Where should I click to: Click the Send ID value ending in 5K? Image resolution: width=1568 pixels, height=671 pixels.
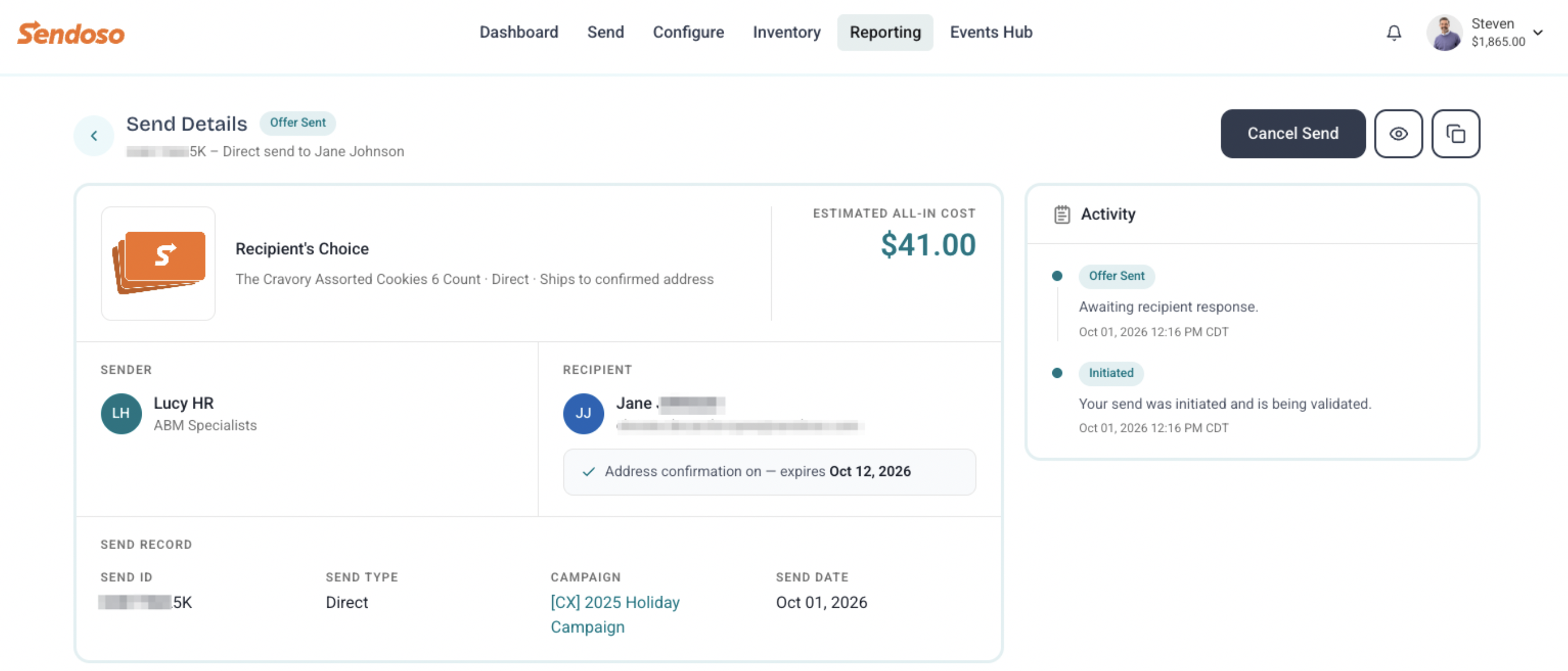[x=146, y=603]
